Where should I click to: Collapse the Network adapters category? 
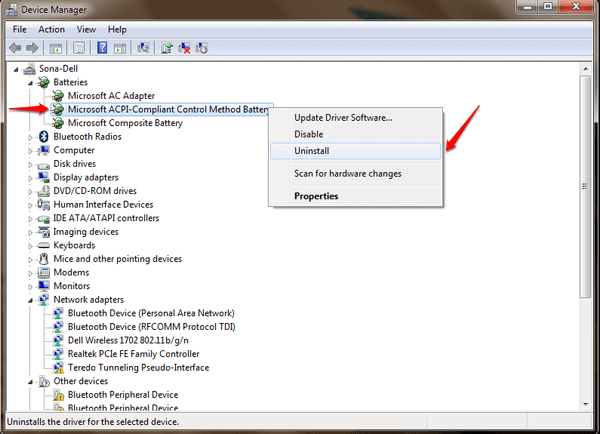click(31, 299)
